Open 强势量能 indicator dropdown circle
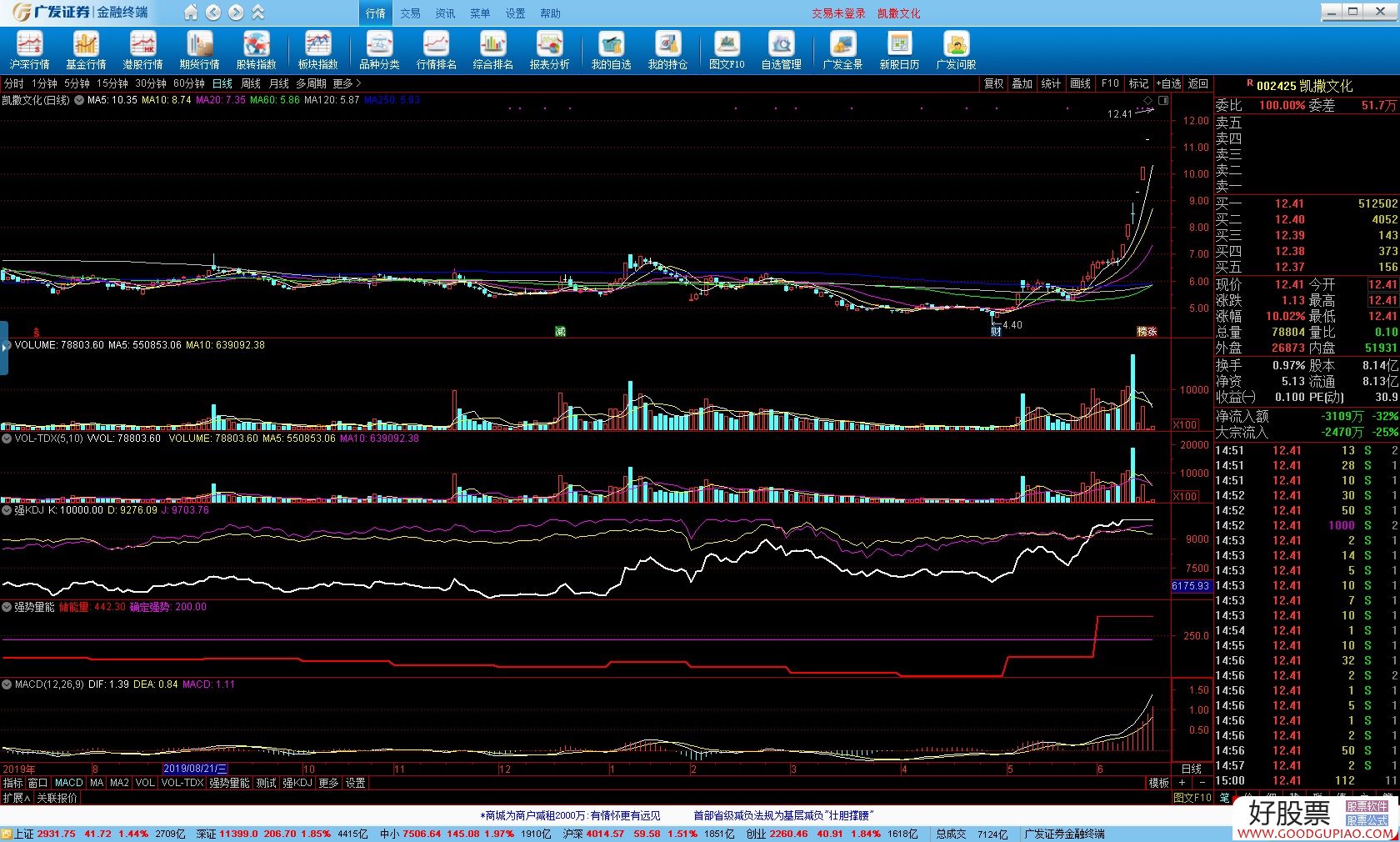Image resolution: width=1400 pixels, height=842 pixels. (x=7, y=607)
